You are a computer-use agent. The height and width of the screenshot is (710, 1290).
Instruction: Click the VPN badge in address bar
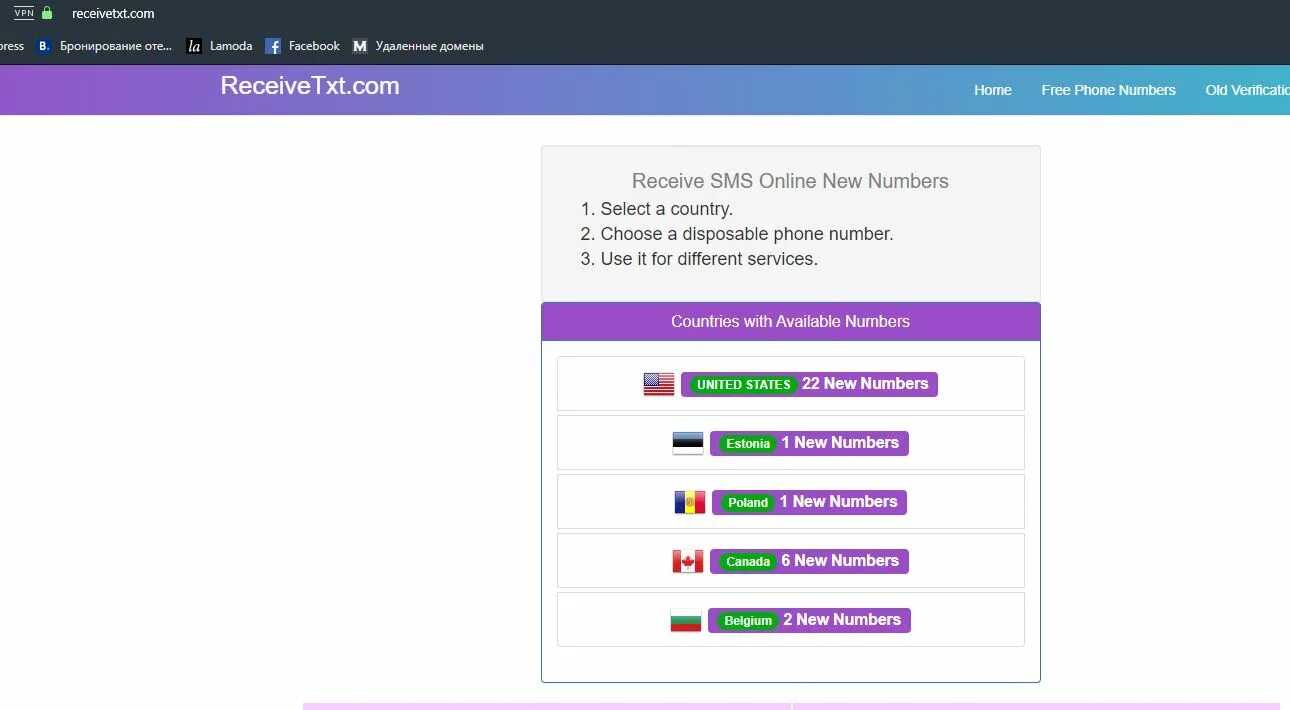[x=24, y=13]
